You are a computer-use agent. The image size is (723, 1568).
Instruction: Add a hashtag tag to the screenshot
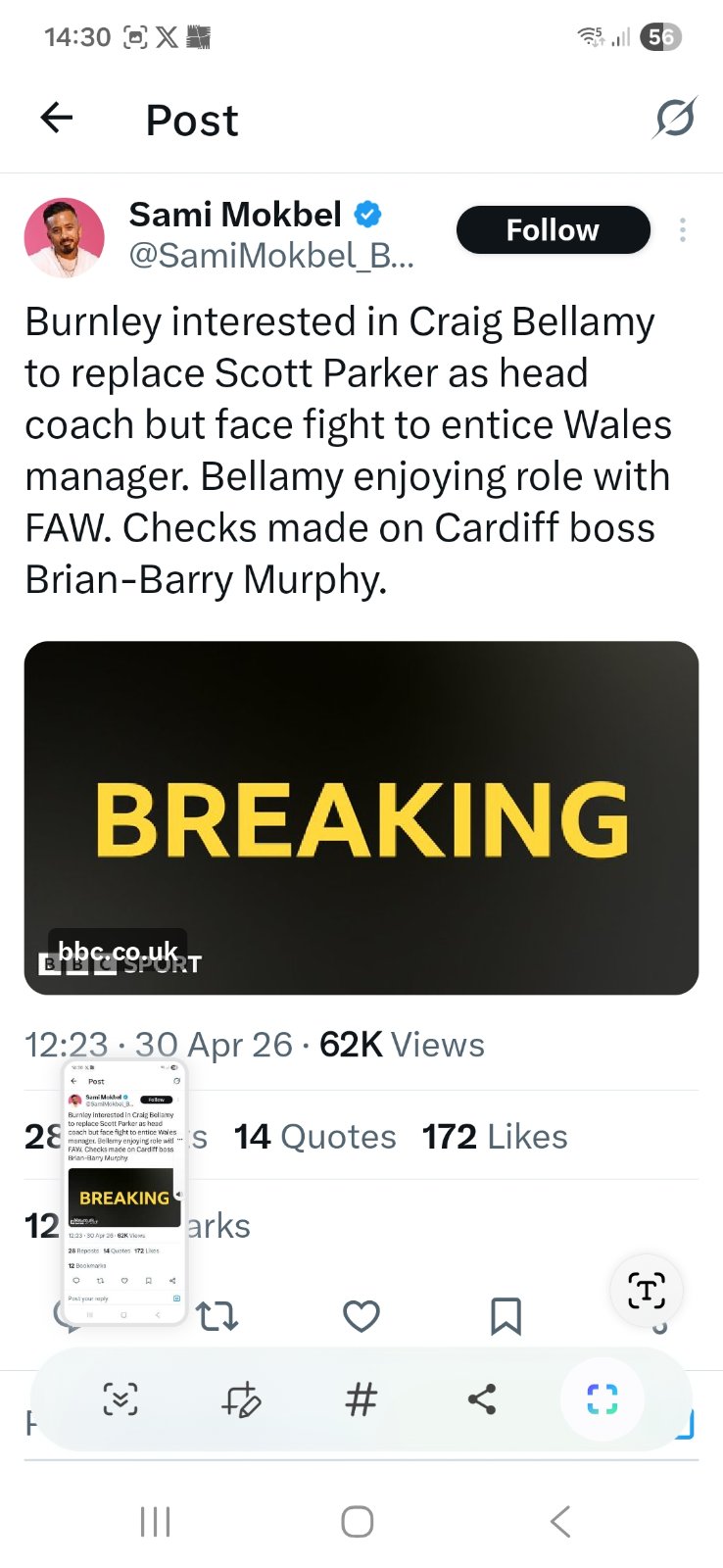pyautogui.click(x=361, y=1398)
